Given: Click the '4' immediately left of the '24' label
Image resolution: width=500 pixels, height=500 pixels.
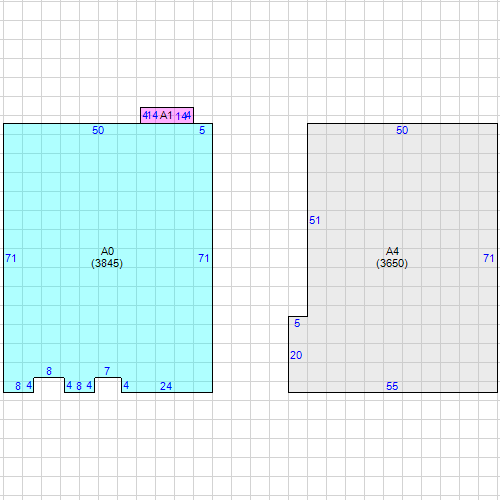Looking at the screenshot, I should click(126, 385).
